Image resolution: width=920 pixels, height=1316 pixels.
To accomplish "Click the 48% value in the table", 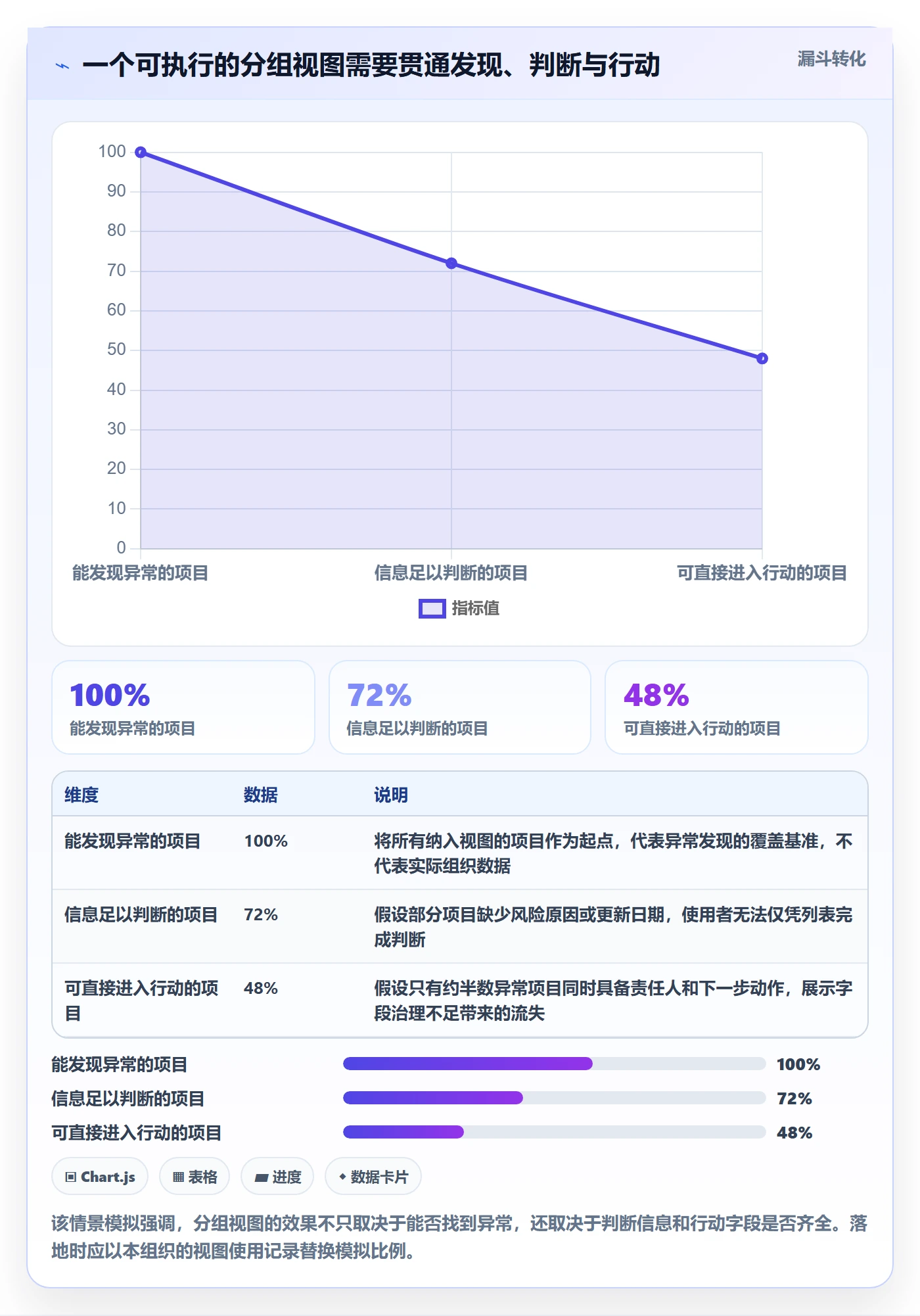I will coord(261,988).
